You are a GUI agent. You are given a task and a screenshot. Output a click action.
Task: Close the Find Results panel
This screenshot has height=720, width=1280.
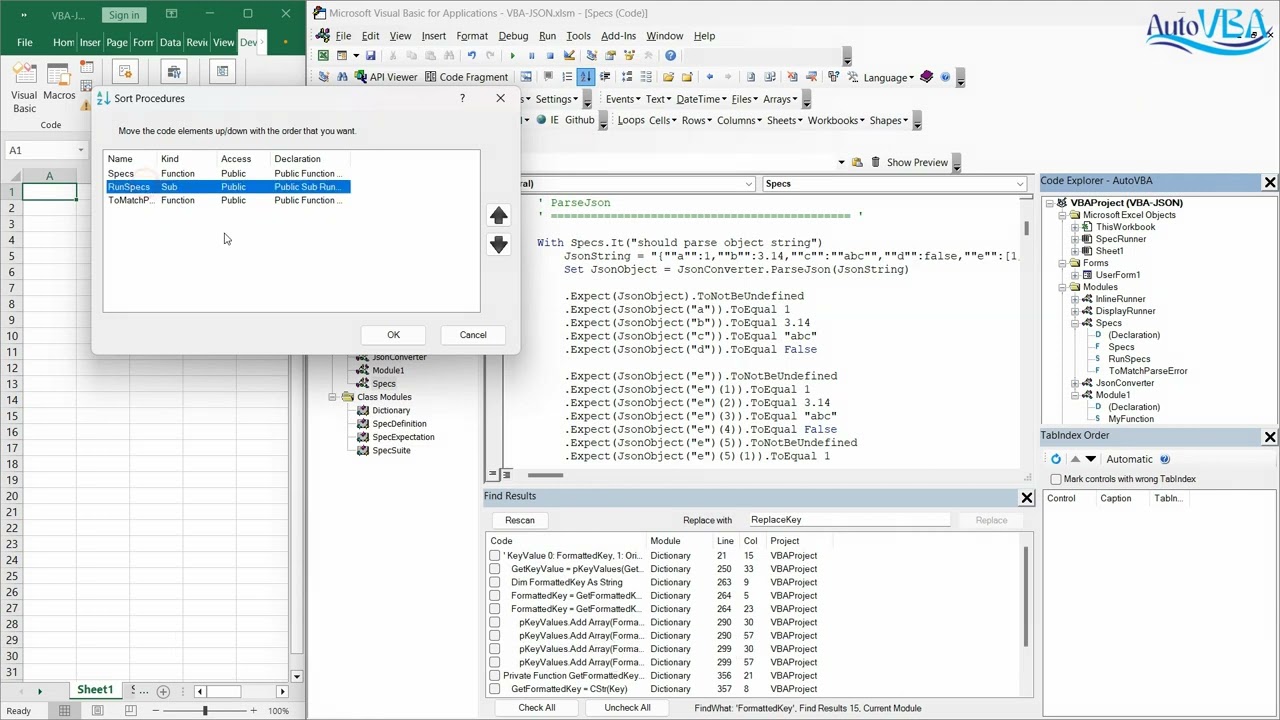pos(1026,497)
